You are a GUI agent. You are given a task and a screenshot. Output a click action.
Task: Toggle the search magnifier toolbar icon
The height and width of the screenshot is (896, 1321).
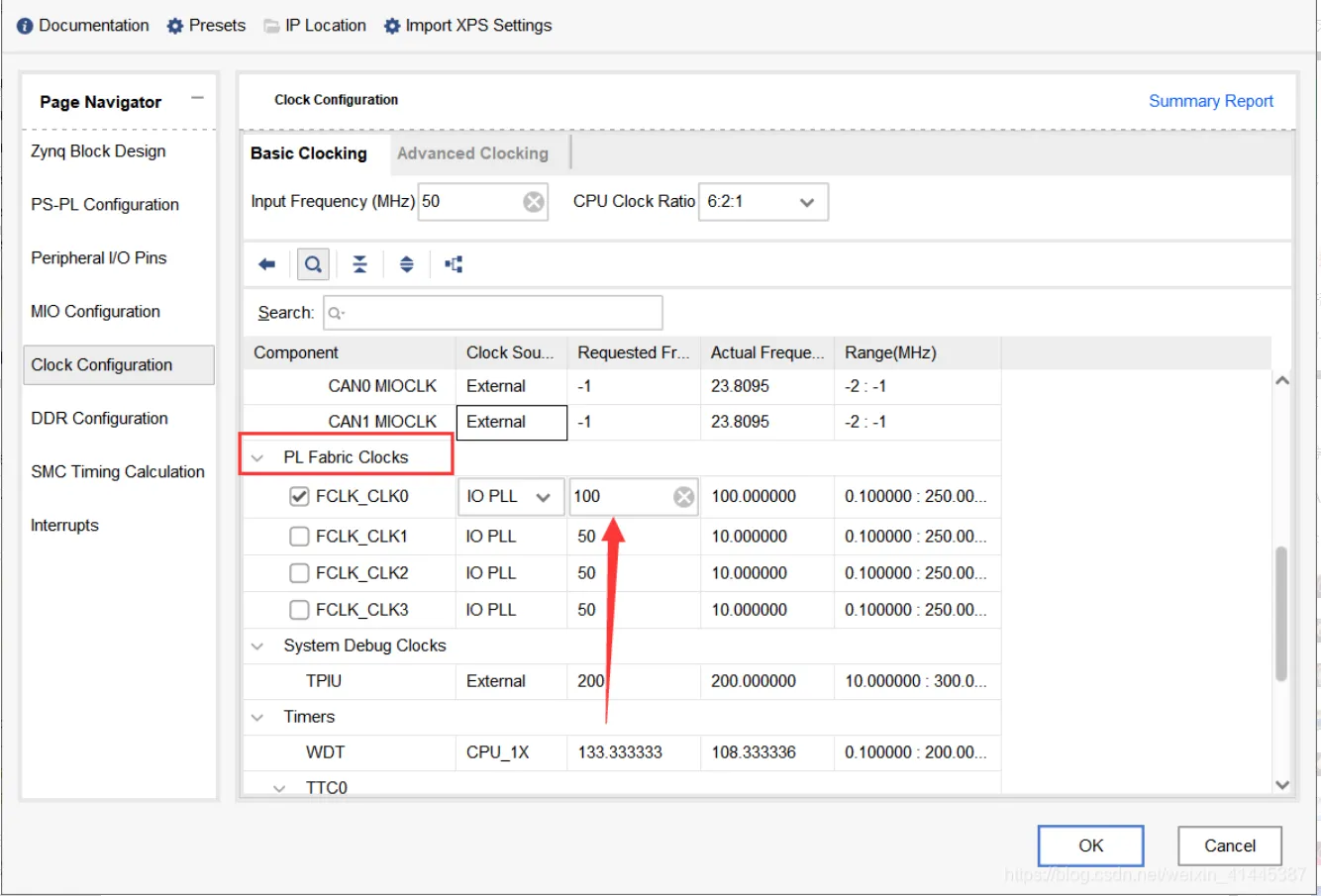(x=313, y=264)
